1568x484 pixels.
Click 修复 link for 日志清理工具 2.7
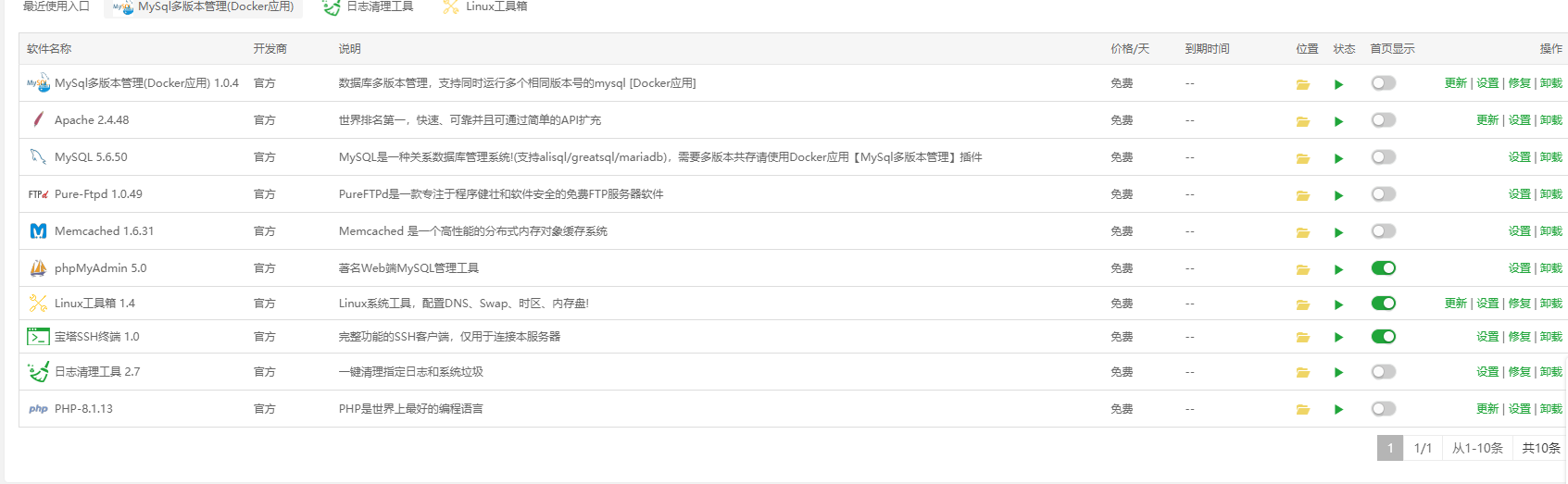coord(1519,372)
